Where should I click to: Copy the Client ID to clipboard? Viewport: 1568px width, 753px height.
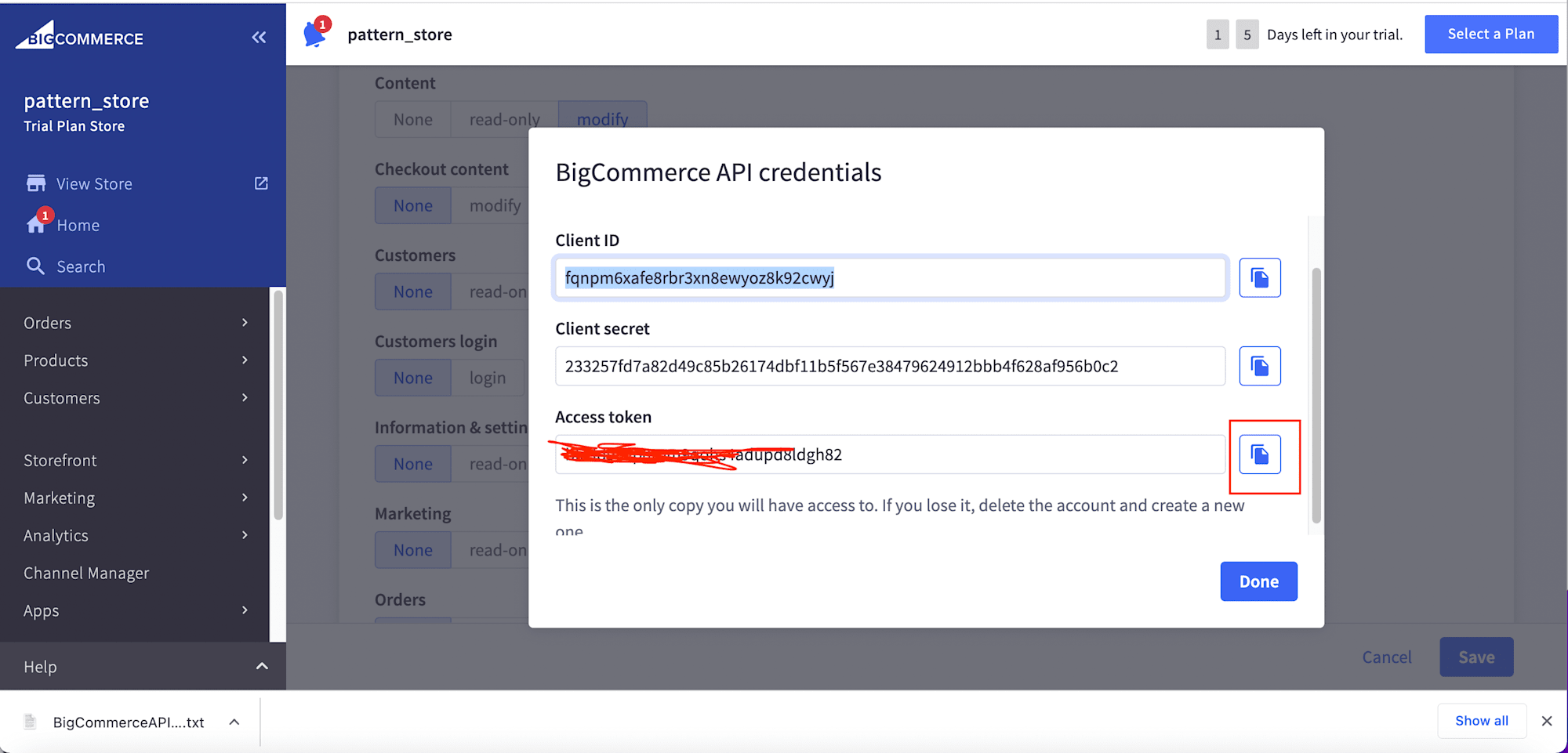[1260, 277]
